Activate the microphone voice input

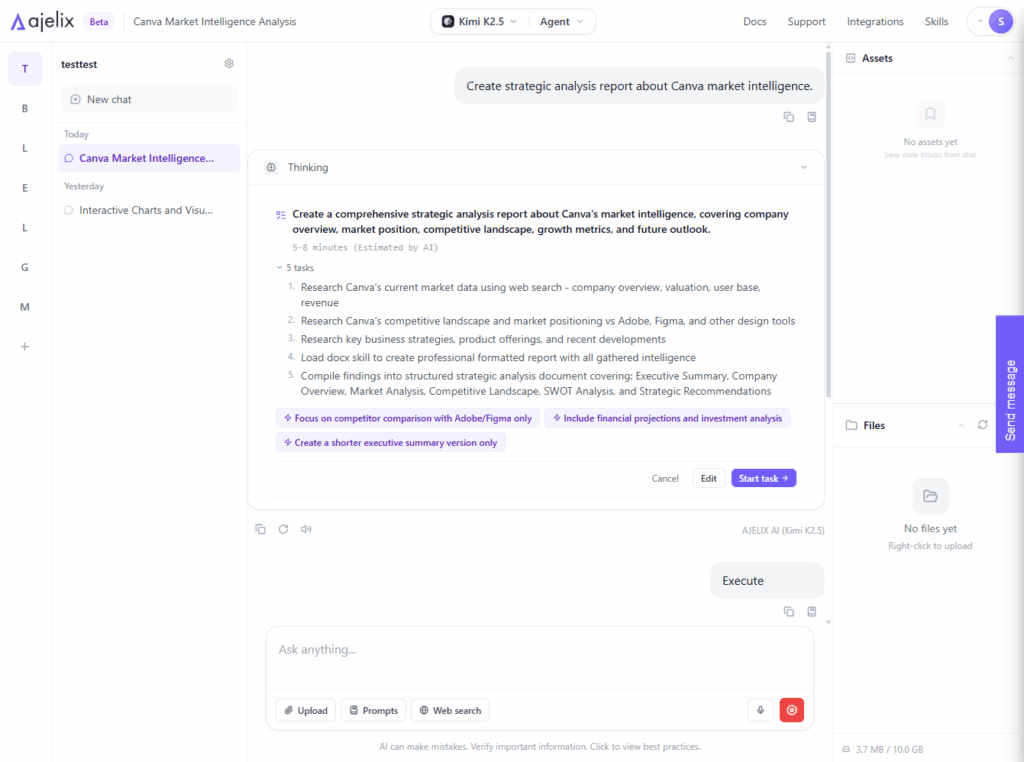(x=760, y=709)
